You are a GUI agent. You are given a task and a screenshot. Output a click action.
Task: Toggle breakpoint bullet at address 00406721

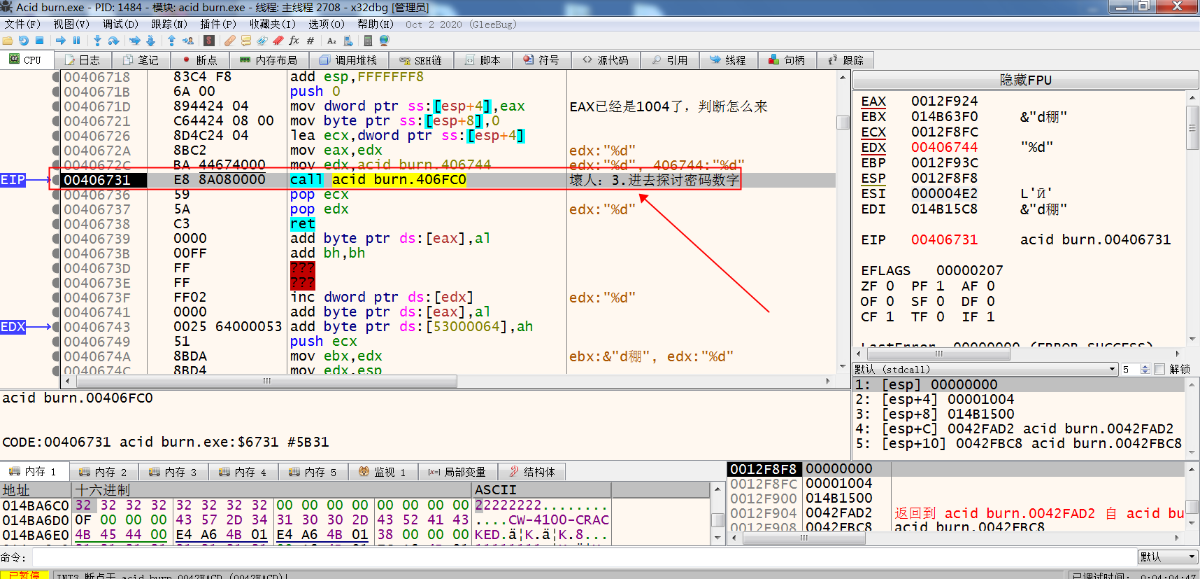tap(55, 121)
